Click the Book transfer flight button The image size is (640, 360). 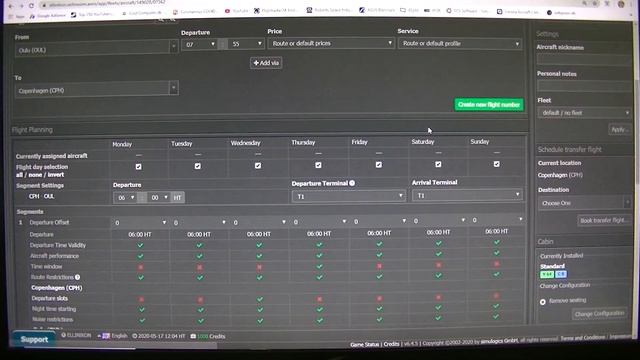604,220
